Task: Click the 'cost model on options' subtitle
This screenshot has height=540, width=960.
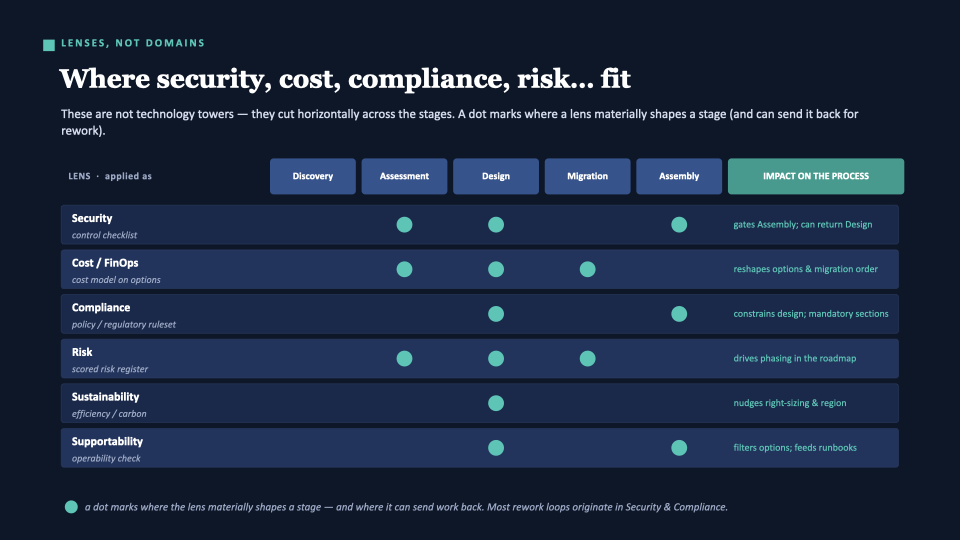Action: tap(116, 280)
